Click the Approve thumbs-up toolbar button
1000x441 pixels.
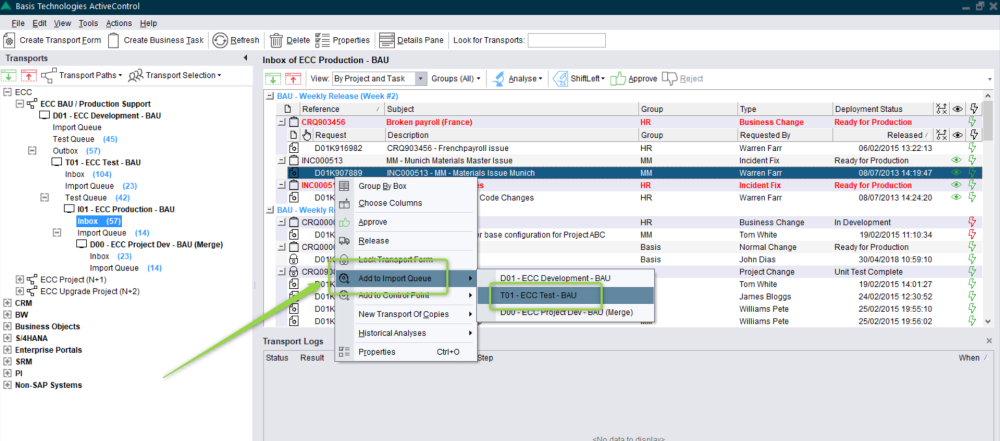(x=633, y=78)
